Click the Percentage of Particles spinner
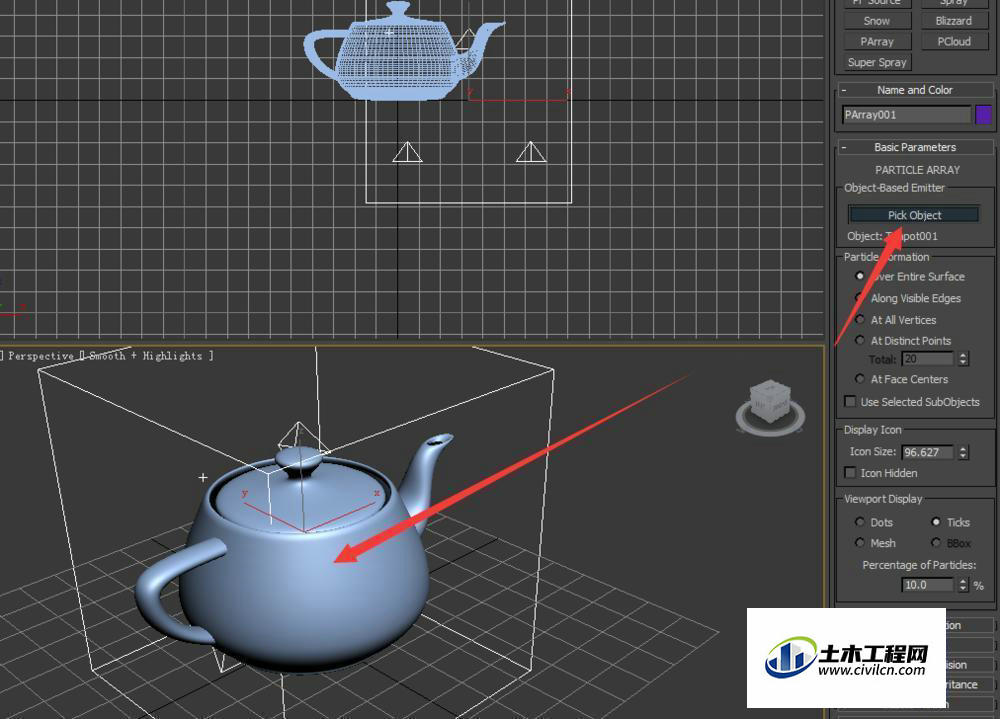 [963, 585]
